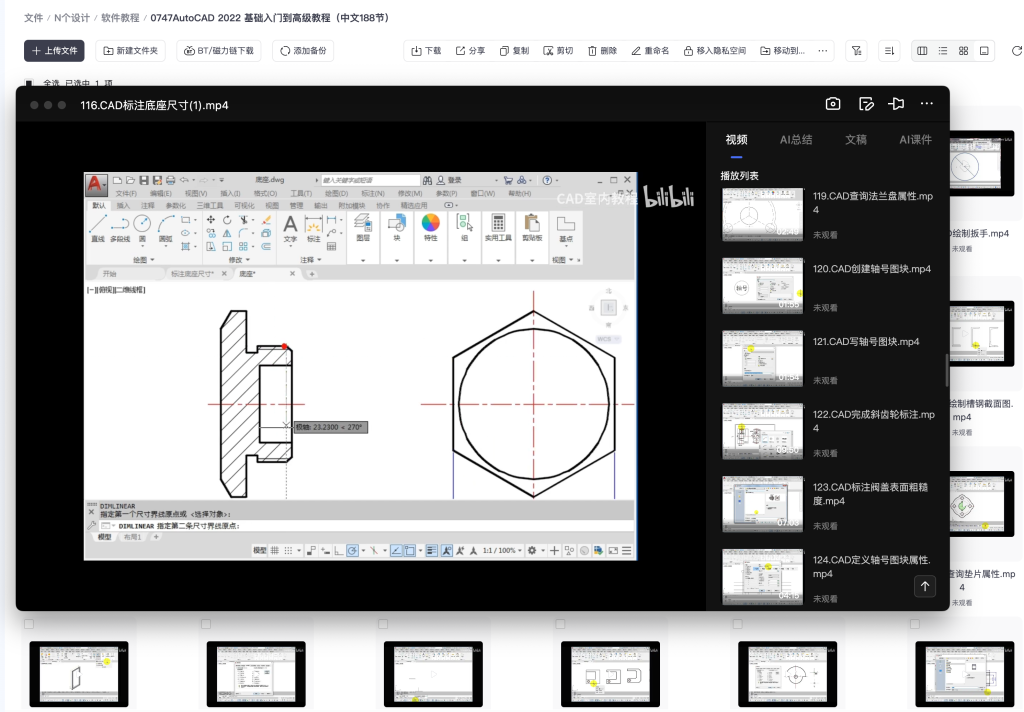Navigate to the N个设计 breadcrumb folder

pos(72,18)
